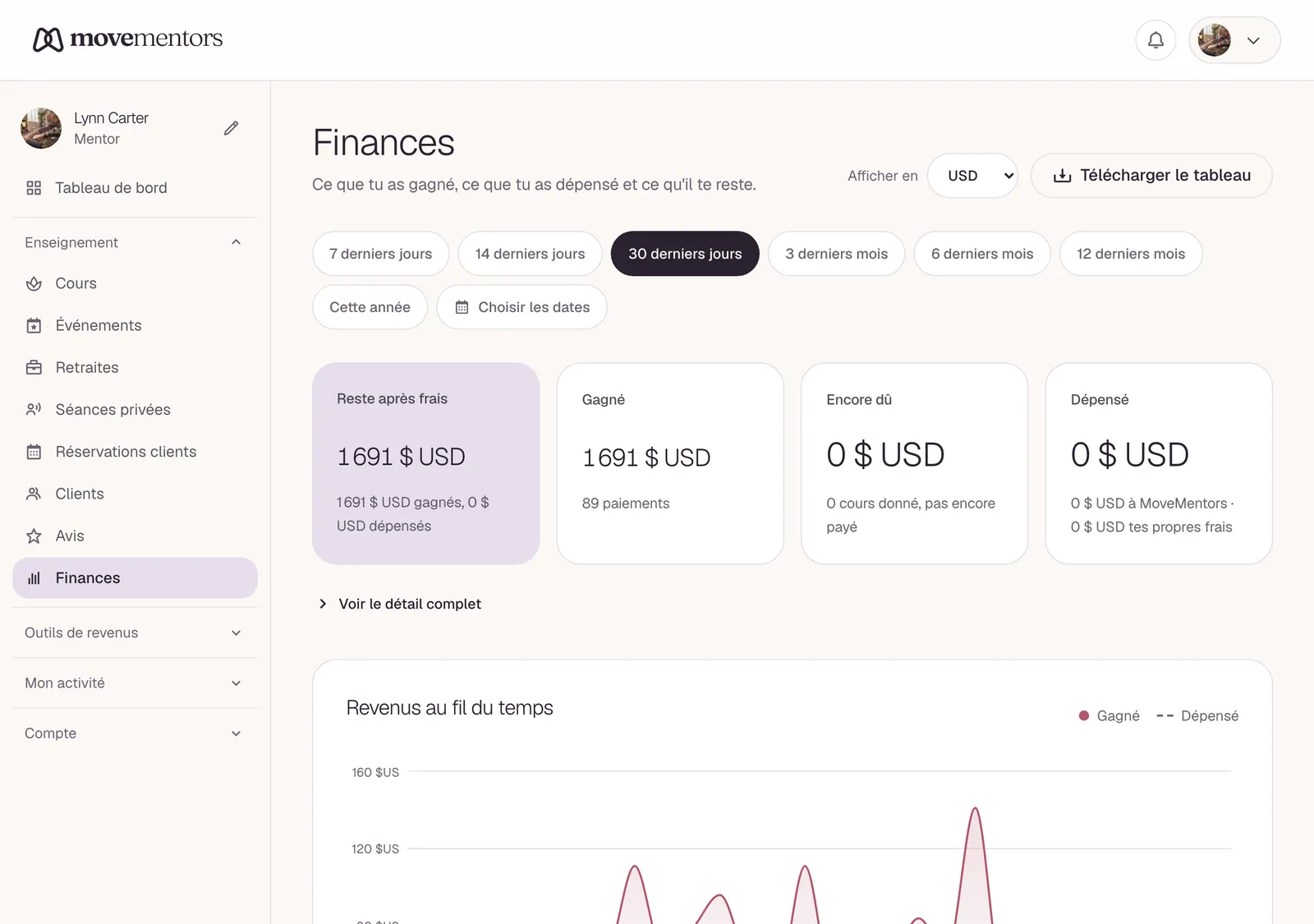Image resolution: width=1314 pixels, height=924 pixels.
Task: Select the 7 derniers jours filter
Action: 380,254
